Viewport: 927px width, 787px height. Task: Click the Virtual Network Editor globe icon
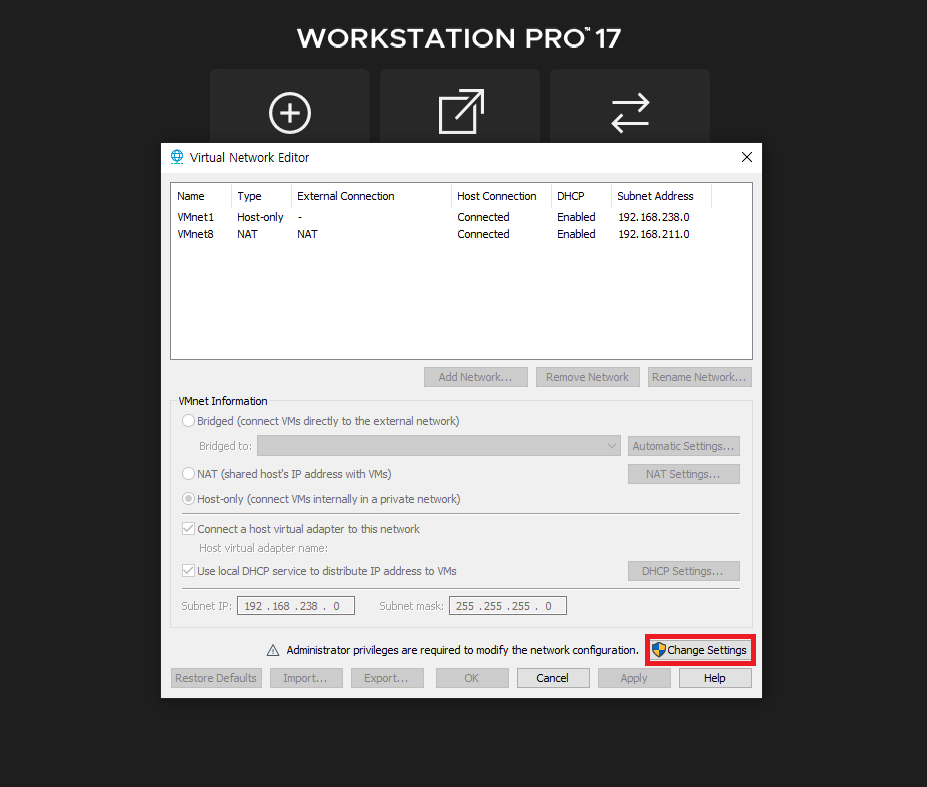pyautogui.click(x=177, y=157)
